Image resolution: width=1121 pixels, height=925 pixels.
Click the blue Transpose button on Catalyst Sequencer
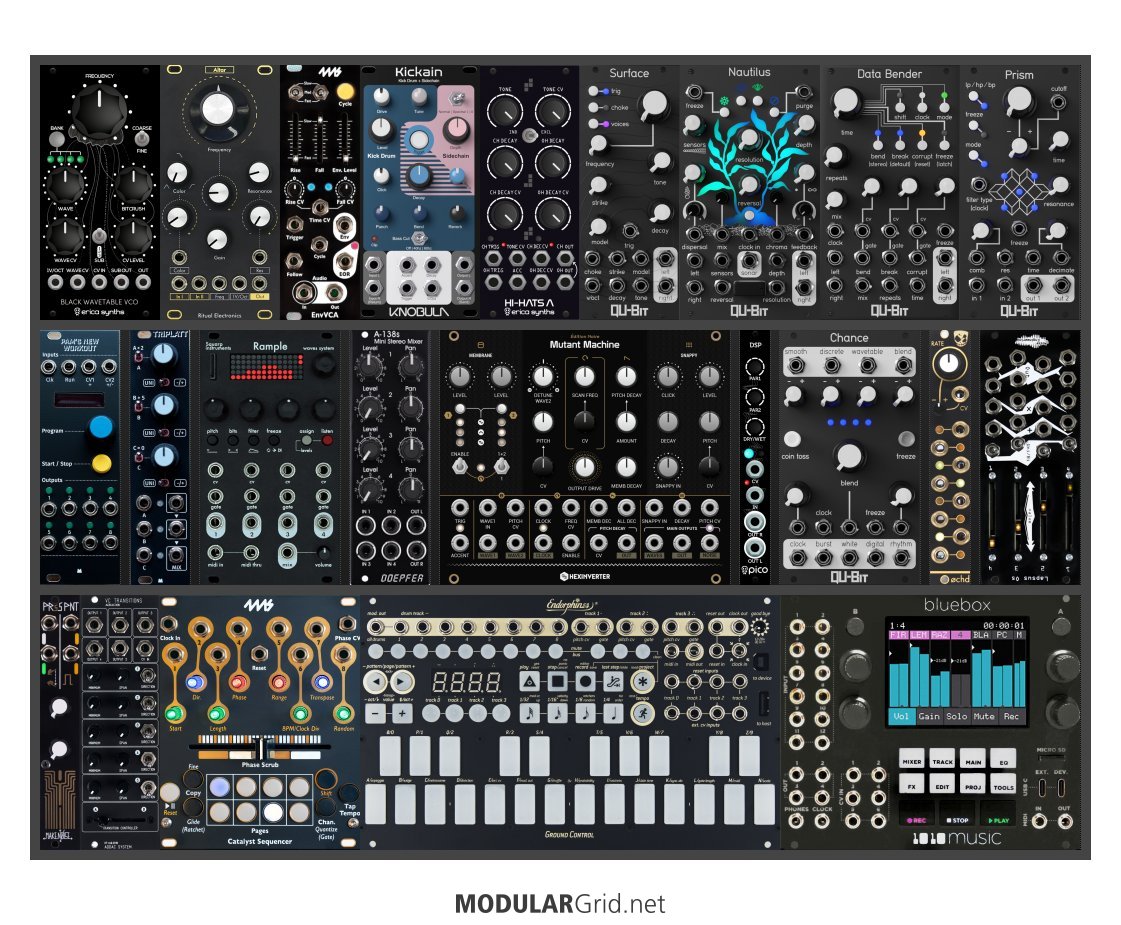(x=322, y=683)
